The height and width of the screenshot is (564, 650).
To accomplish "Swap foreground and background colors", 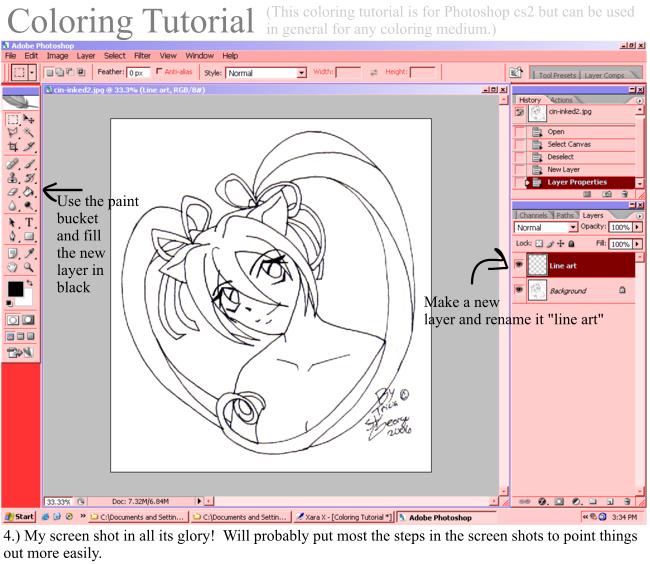I will [x=29, y=283].
